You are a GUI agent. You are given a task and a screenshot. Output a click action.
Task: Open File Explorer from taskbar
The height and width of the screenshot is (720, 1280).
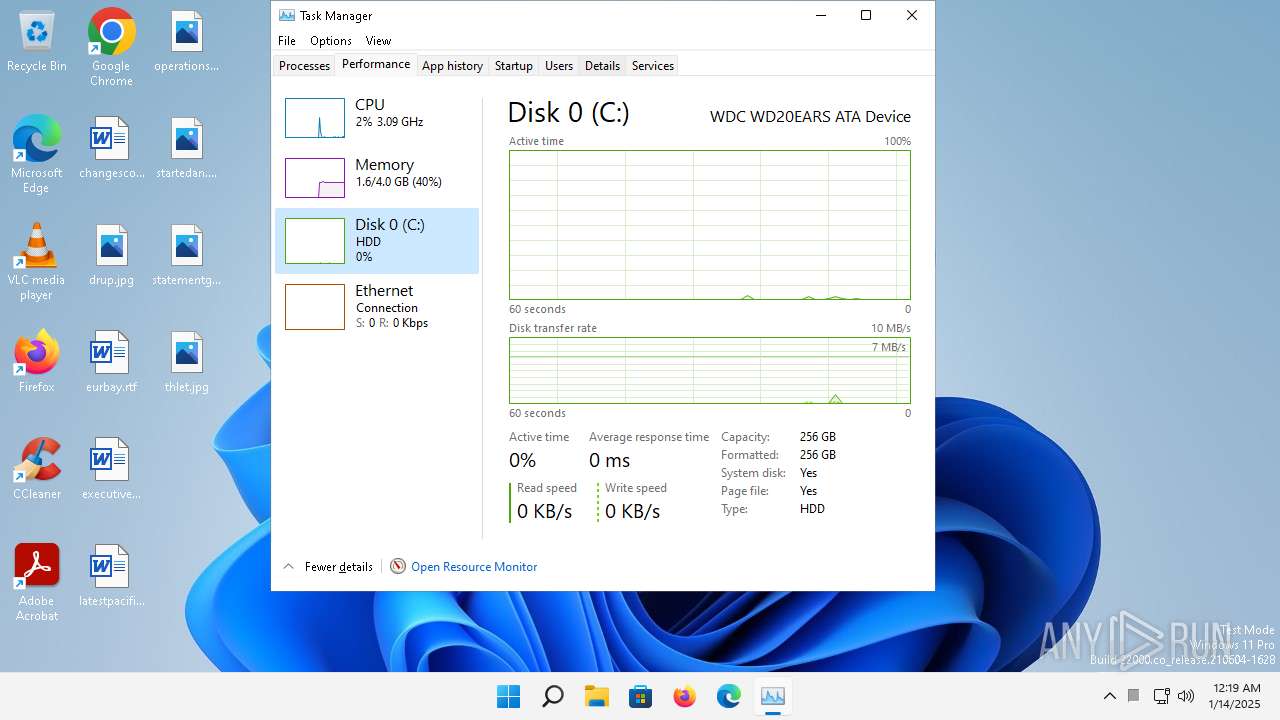point(596,696)
